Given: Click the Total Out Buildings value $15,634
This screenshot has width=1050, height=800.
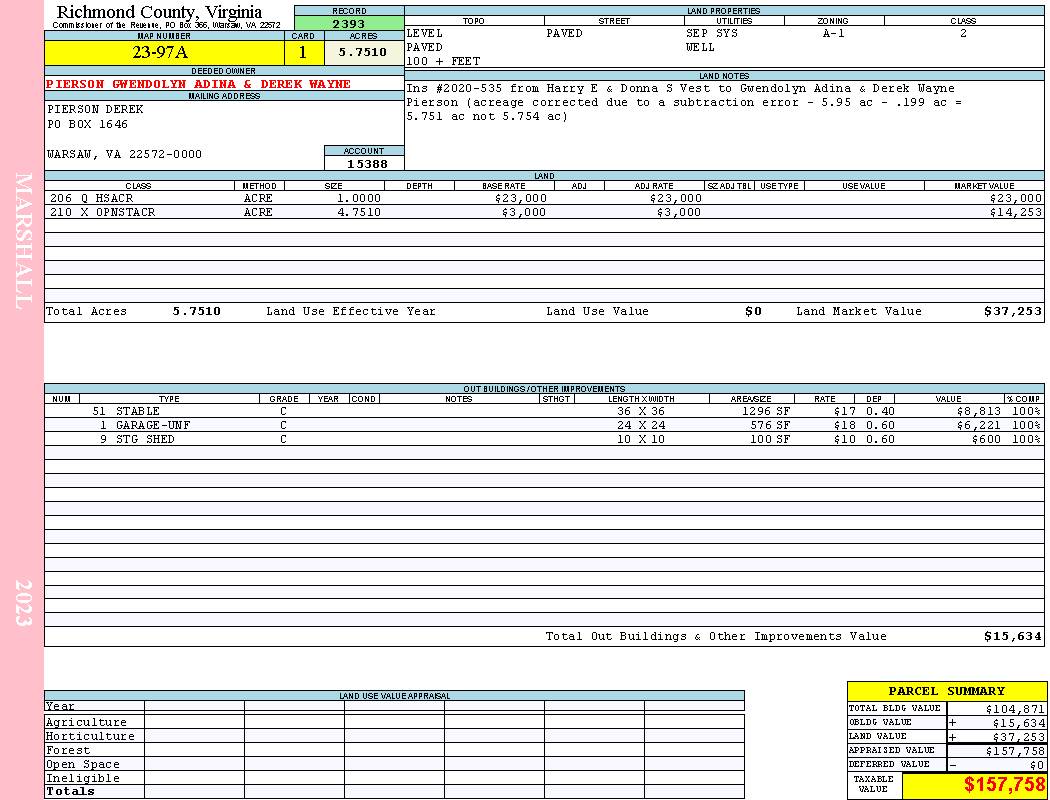Looking at the screenshot, I should pos(1012,637).
